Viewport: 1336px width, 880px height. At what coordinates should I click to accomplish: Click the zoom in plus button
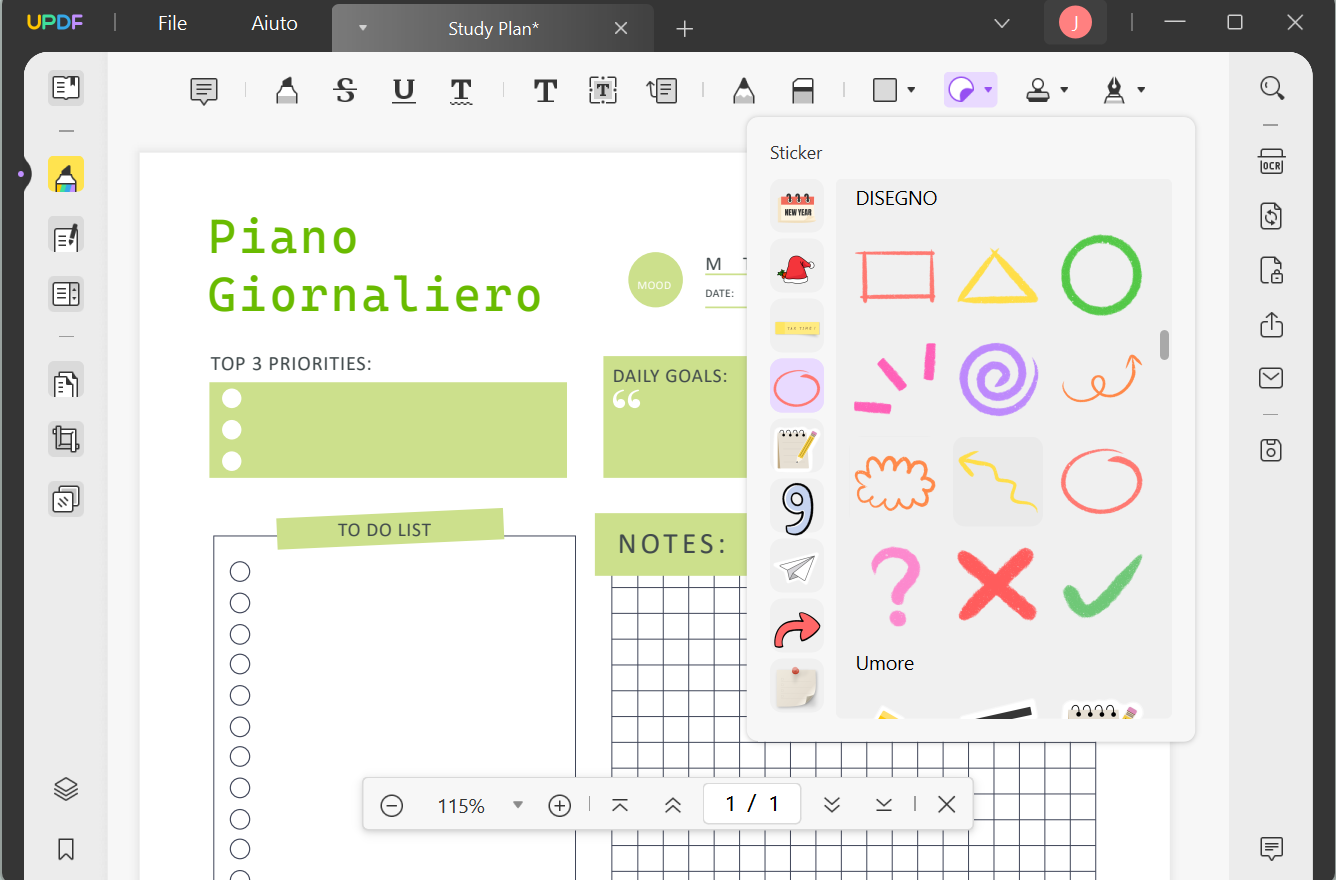point(560,805)
